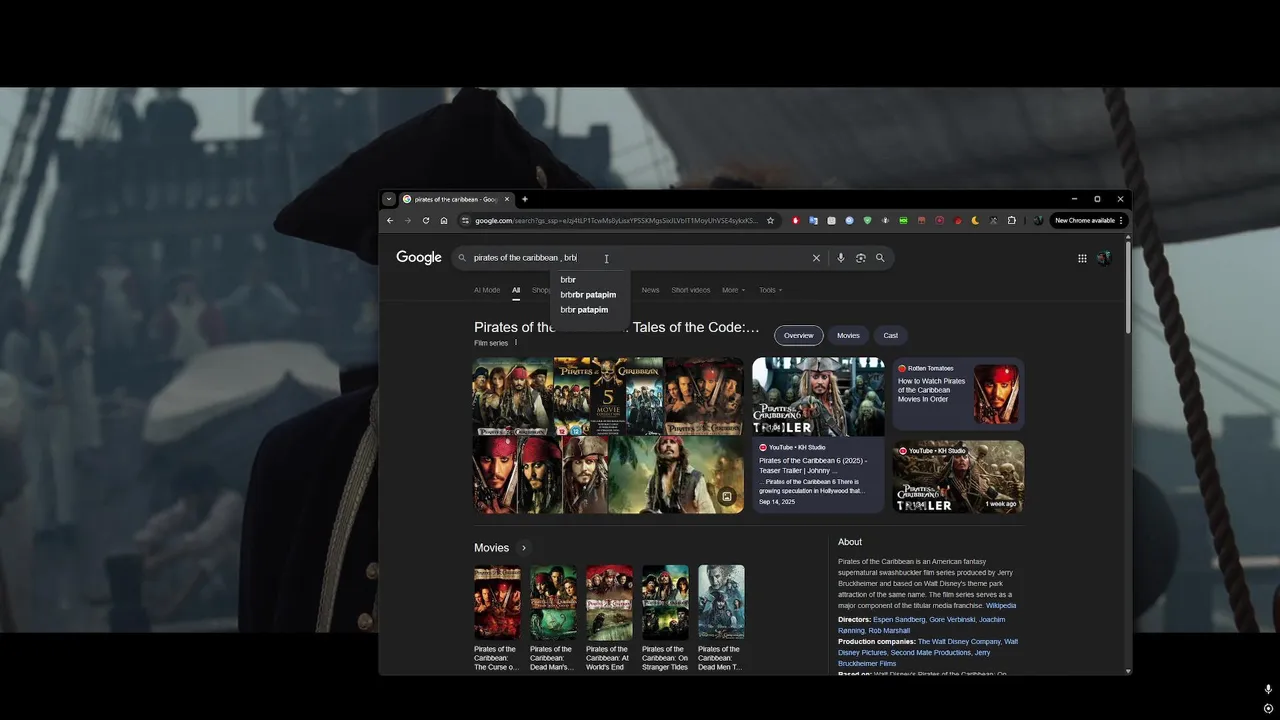Screen dimensions: 1280x720
Task: Click the New Chrome available update button
Action: click(1085, 220)
